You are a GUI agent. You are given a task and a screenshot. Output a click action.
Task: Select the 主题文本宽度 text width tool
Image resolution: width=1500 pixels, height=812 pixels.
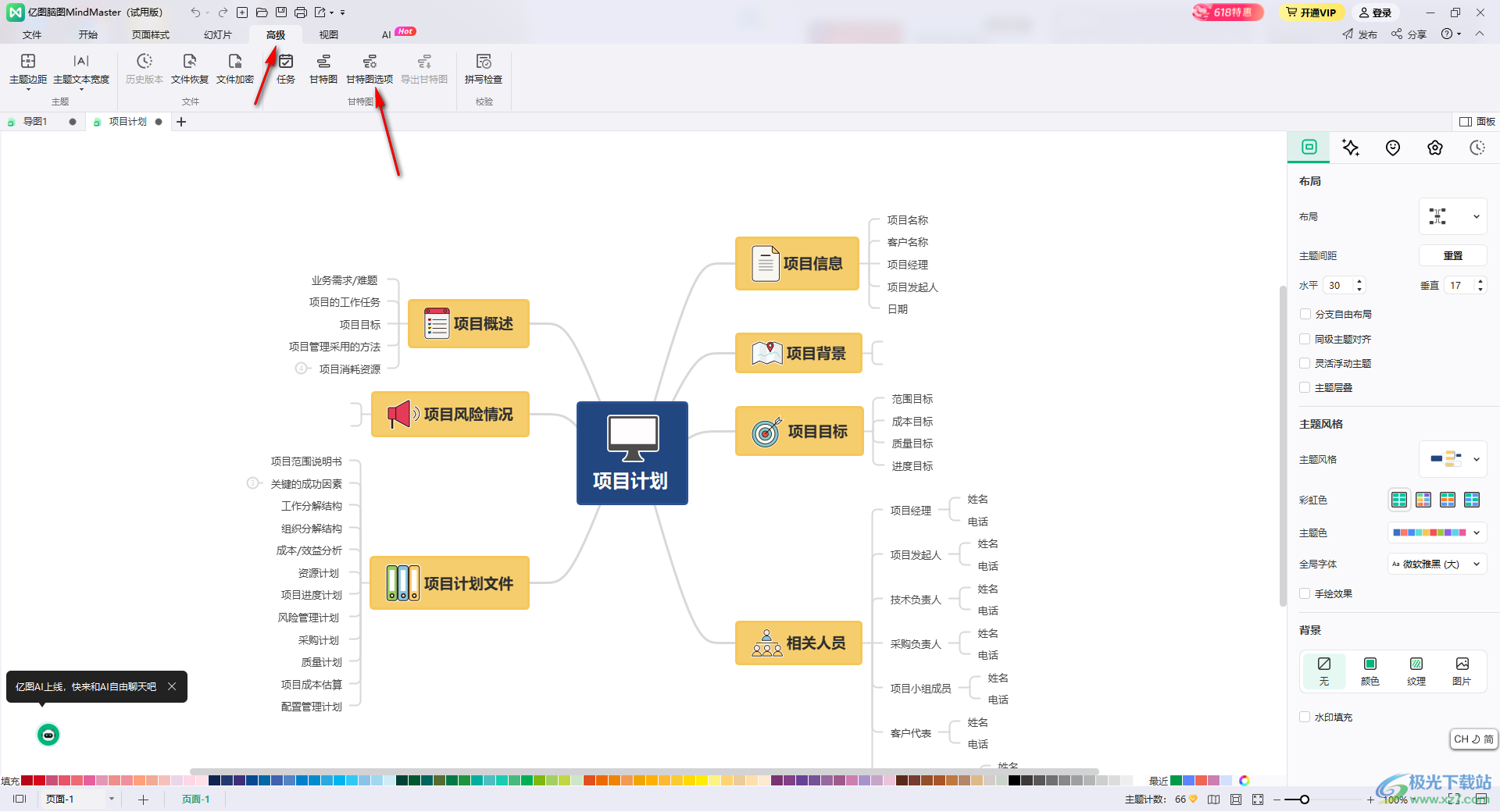coord(81,70)
